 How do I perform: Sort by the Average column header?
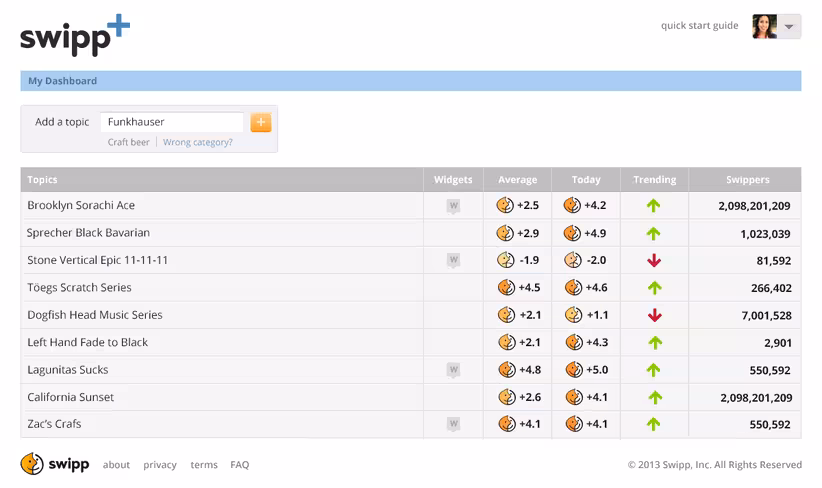pyautogui.click(x=517, y=179)
